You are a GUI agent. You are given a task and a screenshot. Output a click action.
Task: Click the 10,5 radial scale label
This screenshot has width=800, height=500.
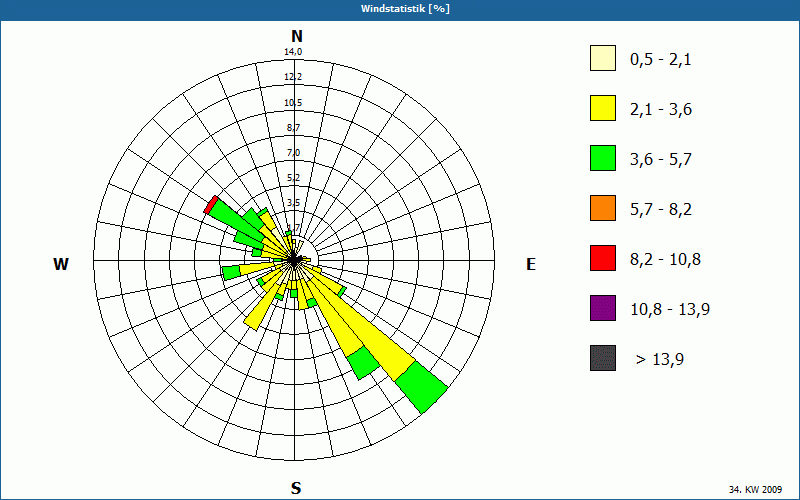point(293,103)
